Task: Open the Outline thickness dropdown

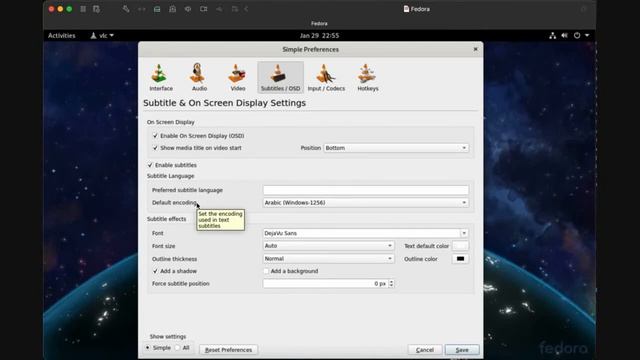Action: point(329,259)
